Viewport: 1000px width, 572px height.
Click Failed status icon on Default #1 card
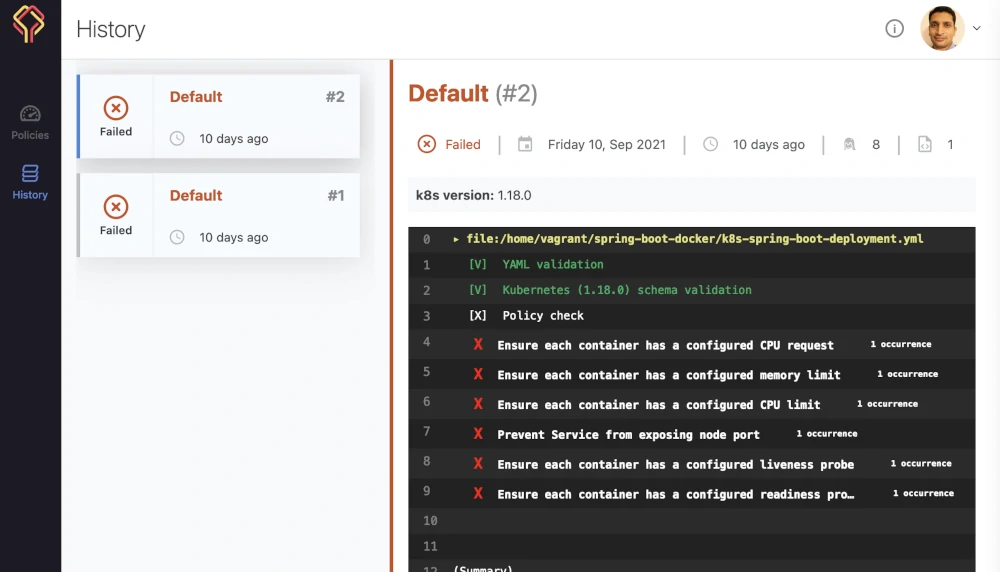[x=116, y=207]
